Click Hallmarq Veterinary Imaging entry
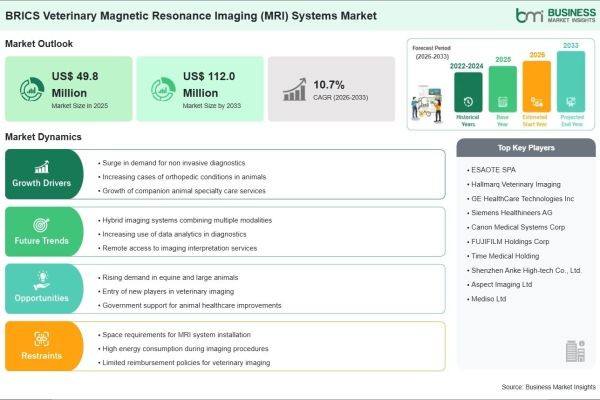 (514, 184)
